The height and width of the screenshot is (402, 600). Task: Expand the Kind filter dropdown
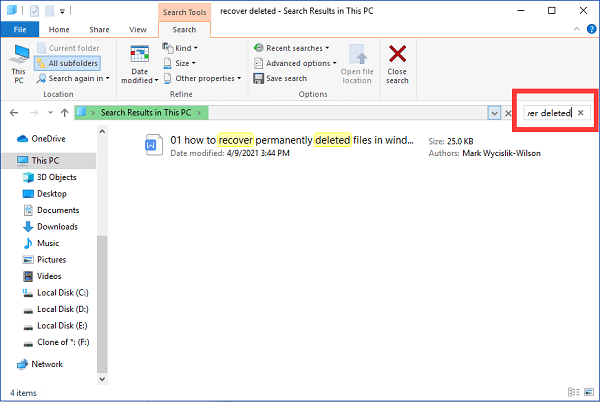[180, 48]
